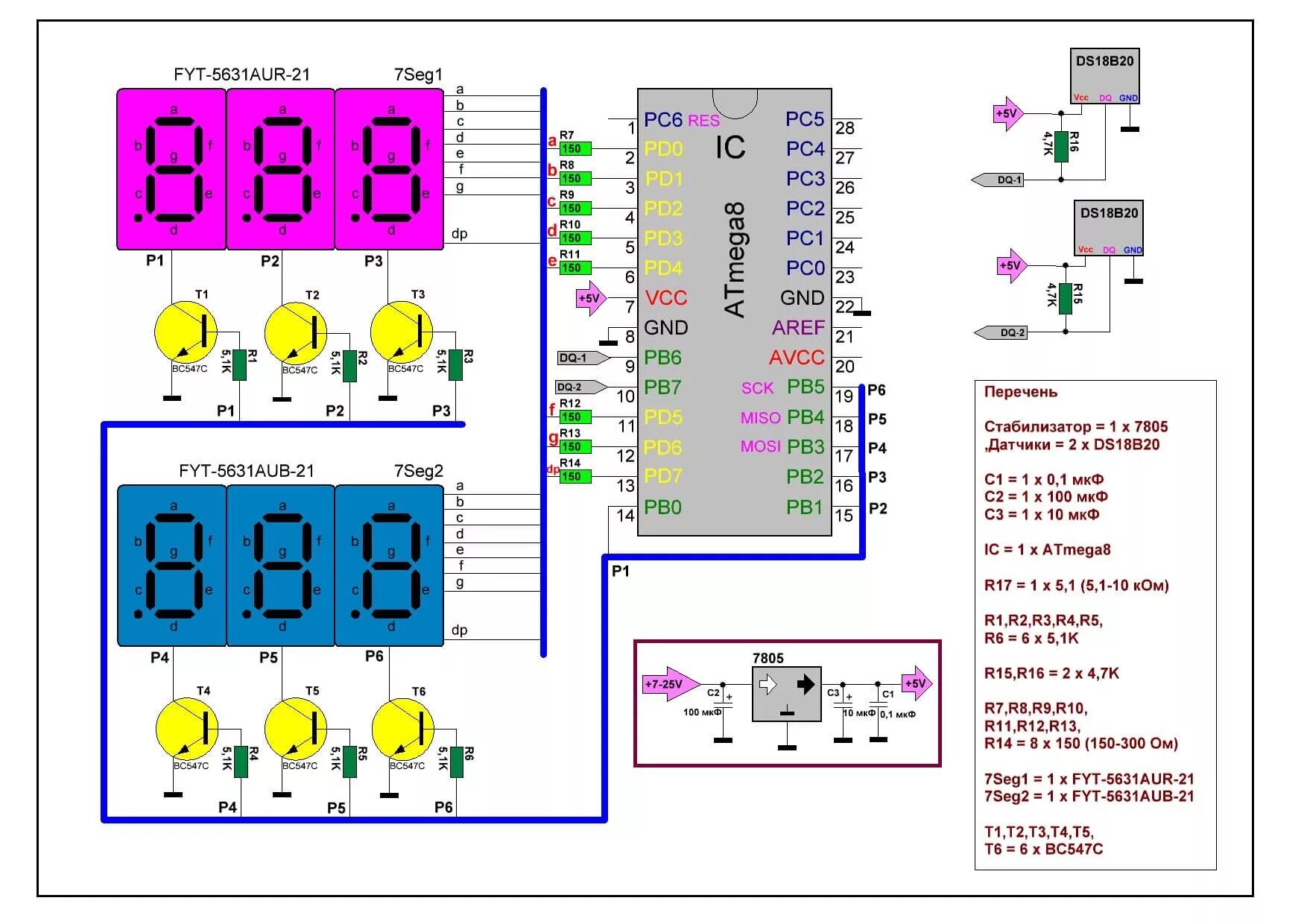
Task: Click the AVCC pin label
Action: click(x=797, y=358)
